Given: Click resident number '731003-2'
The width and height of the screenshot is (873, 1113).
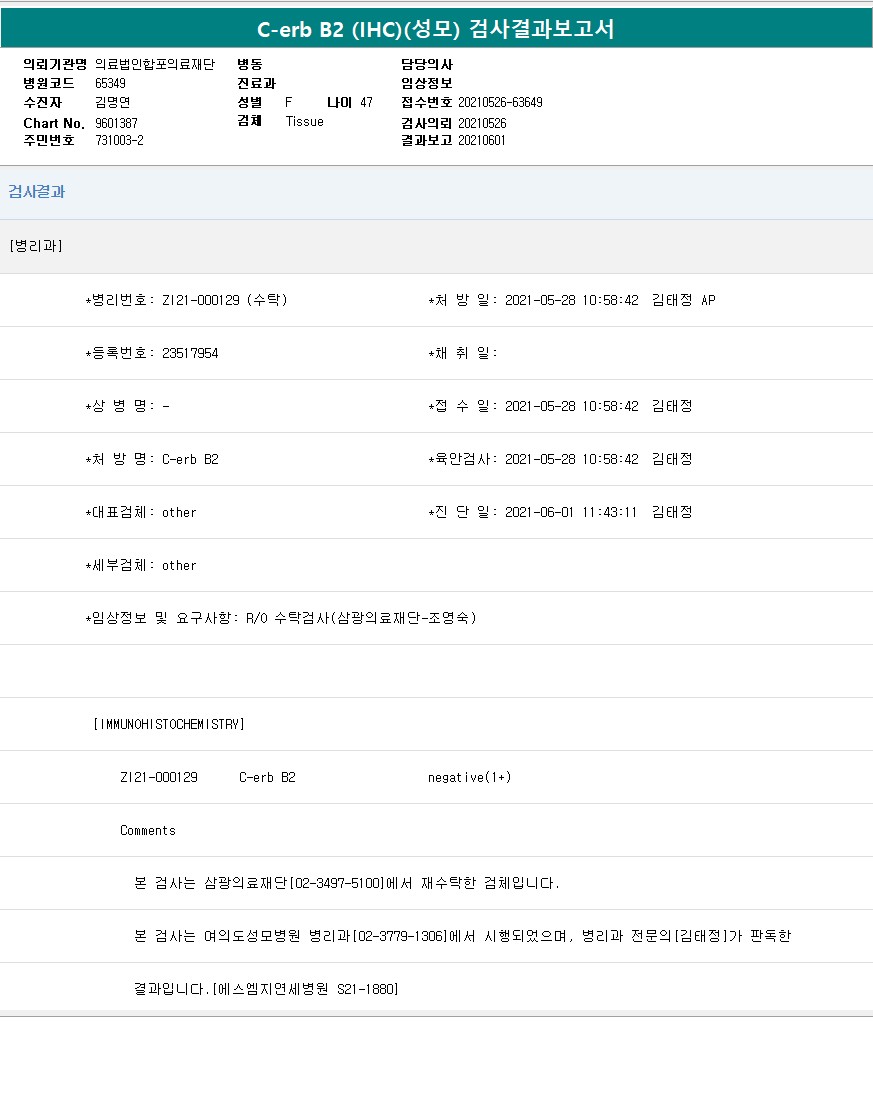Looking at the screenshot, I should [x=119, y=141].
